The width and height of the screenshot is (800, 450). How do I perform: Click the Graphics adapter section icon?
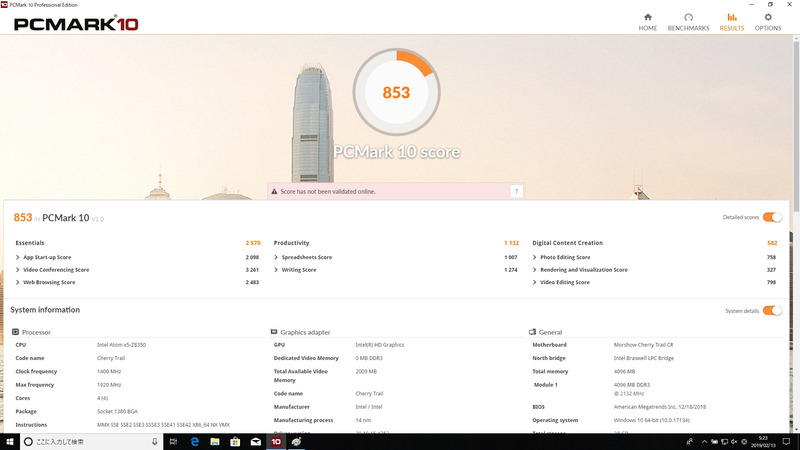point(274,332)
